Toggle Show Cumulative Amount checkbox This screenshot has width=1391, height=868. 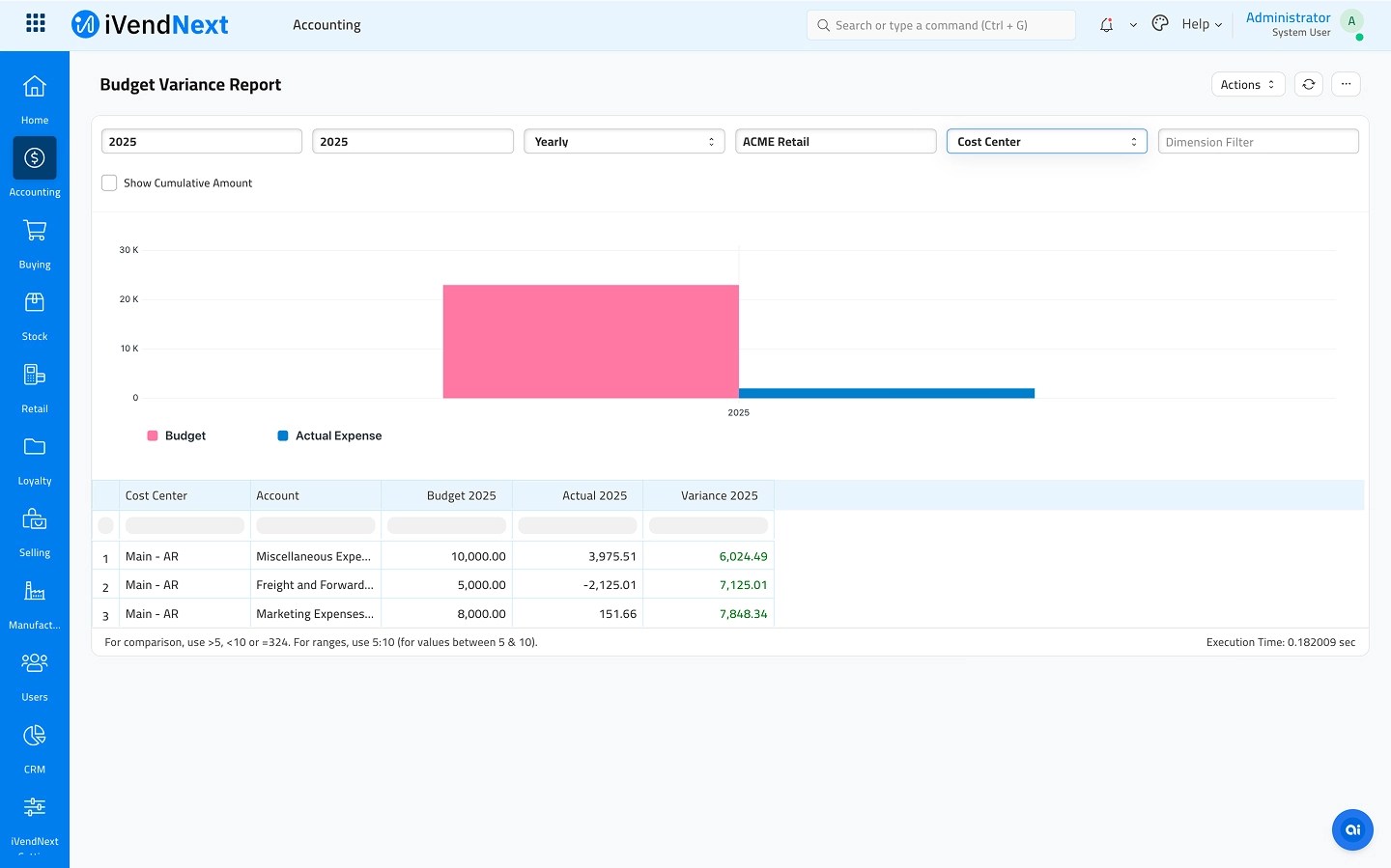(109, 182)
